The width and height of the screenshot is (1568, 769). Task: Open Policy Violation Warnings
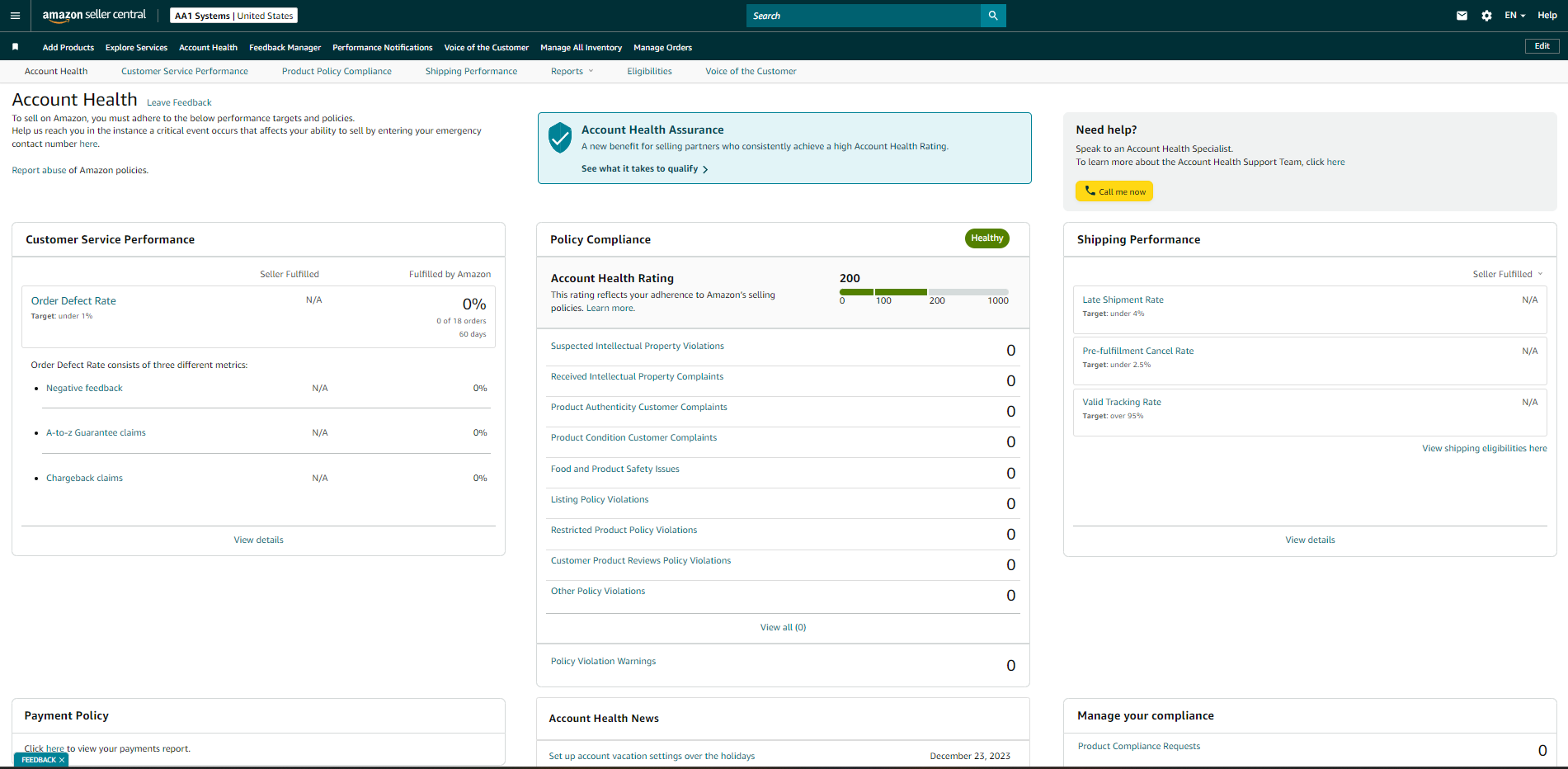coord(603,662)
